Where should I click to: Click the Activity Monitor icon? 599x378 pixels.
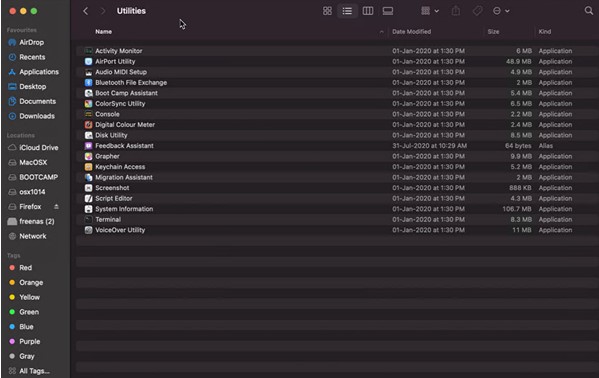89,51
